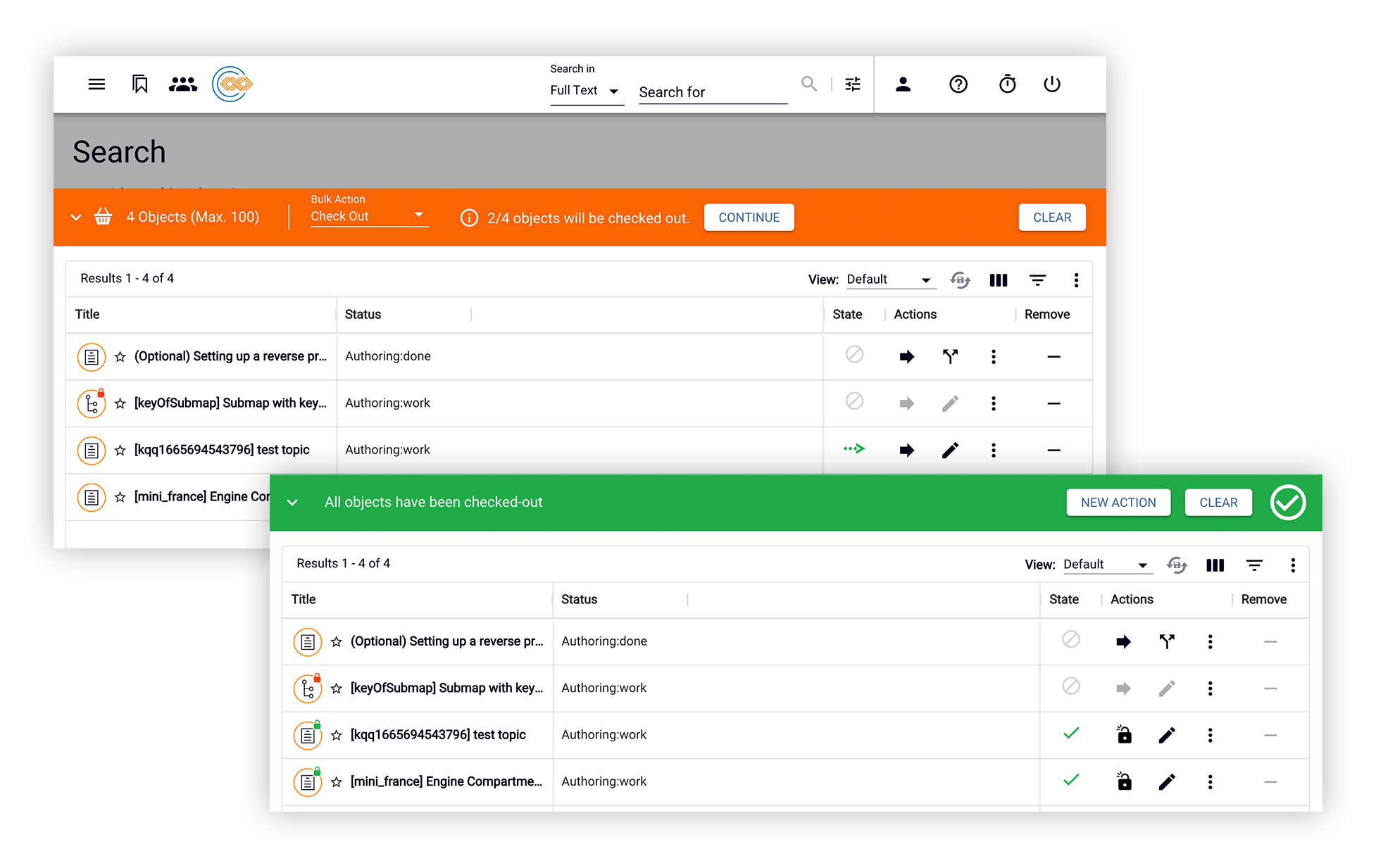Collapse the orange basket bar chevron
Viewport: 1376px width, 868px height.
[x=76, y=218]
